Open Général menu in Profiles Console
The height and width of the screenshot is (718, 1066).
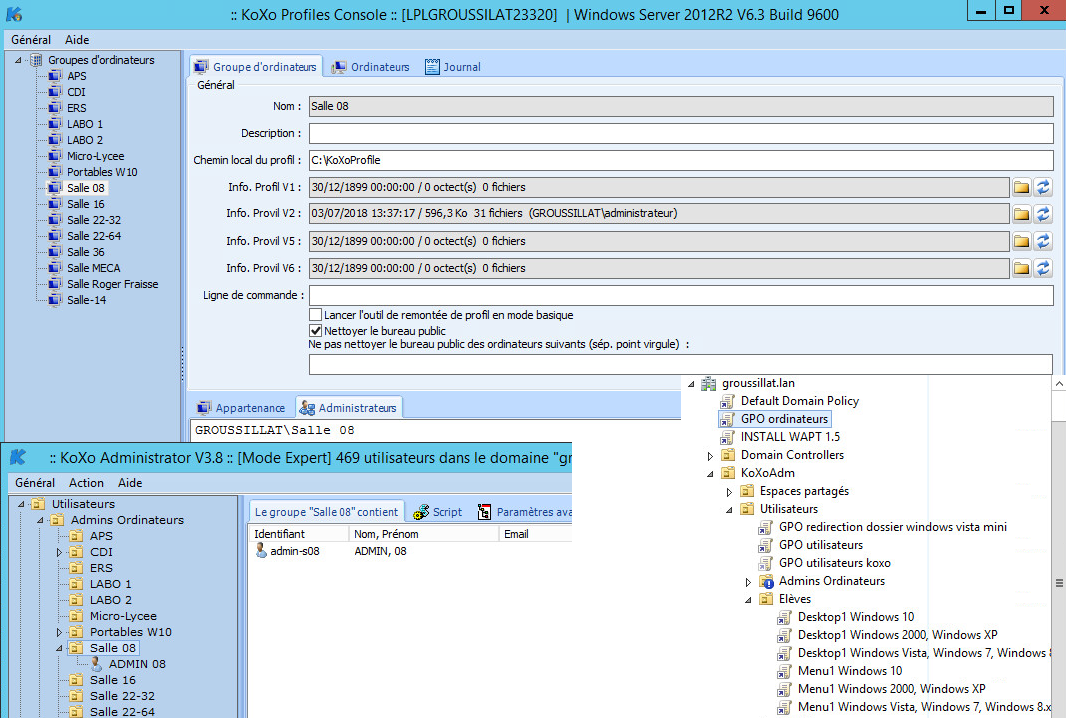pos(31,40)
